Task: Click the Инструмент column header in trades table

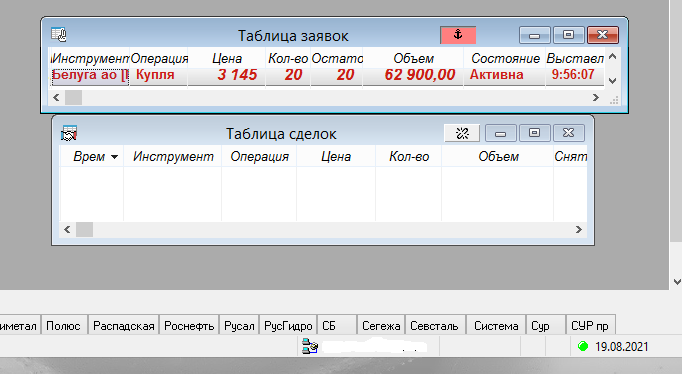Action: pos(173,157)
